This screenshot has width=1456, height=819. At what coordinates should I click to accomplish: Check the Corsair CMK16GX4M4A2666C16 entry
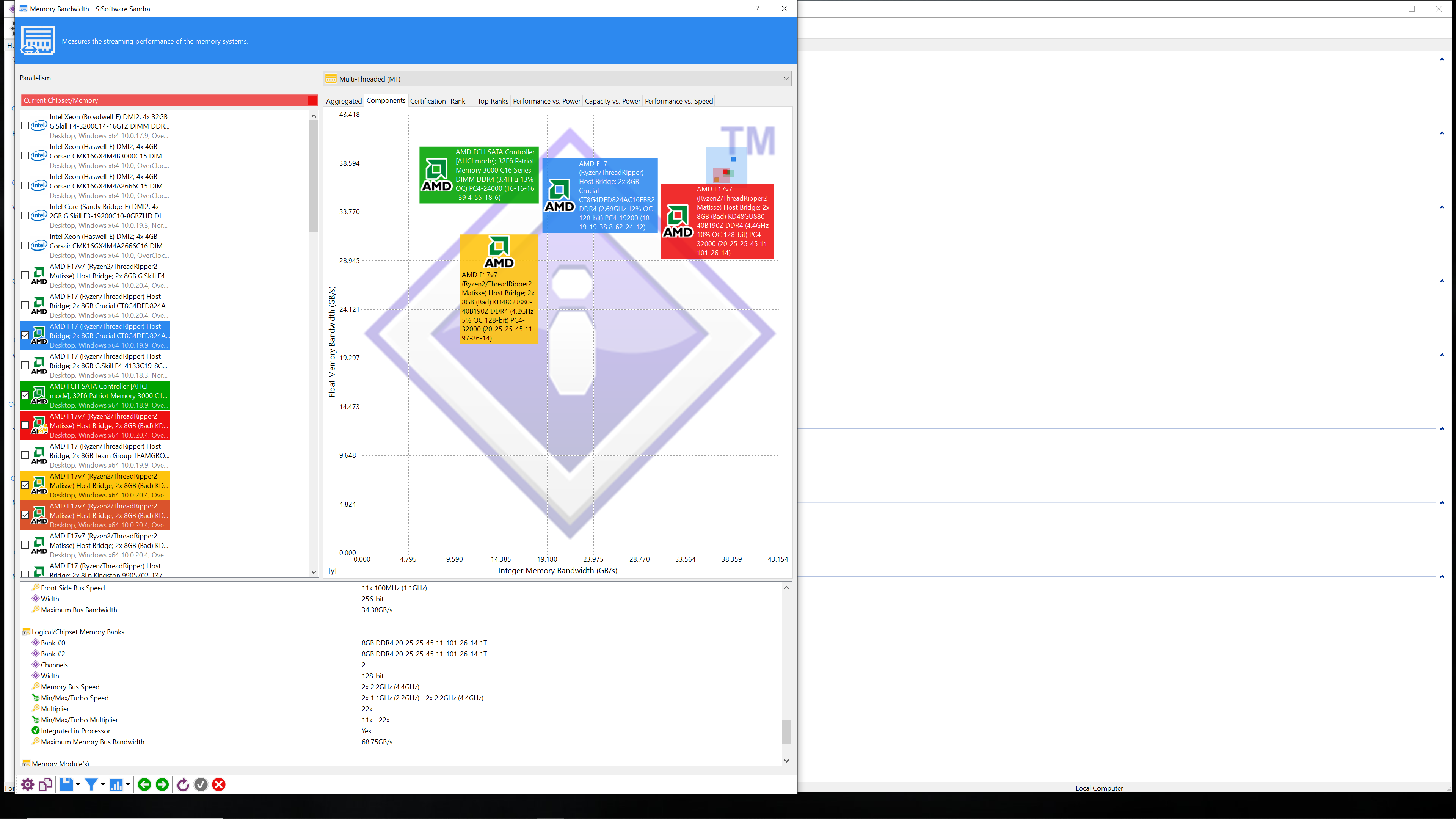(x=25, y=245)
